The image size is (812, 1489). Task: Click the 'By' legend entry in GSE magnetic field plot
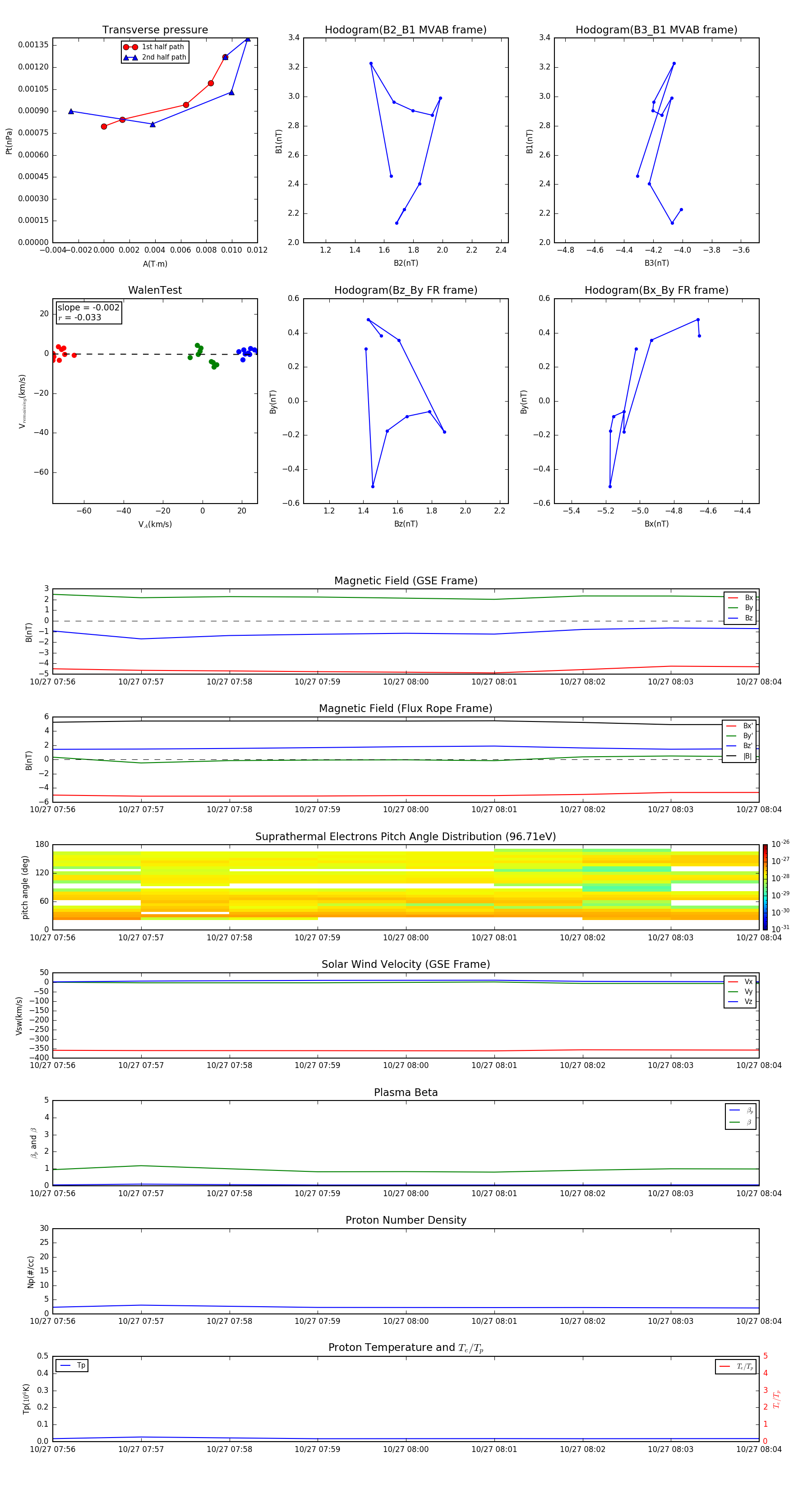pos(740,607)
